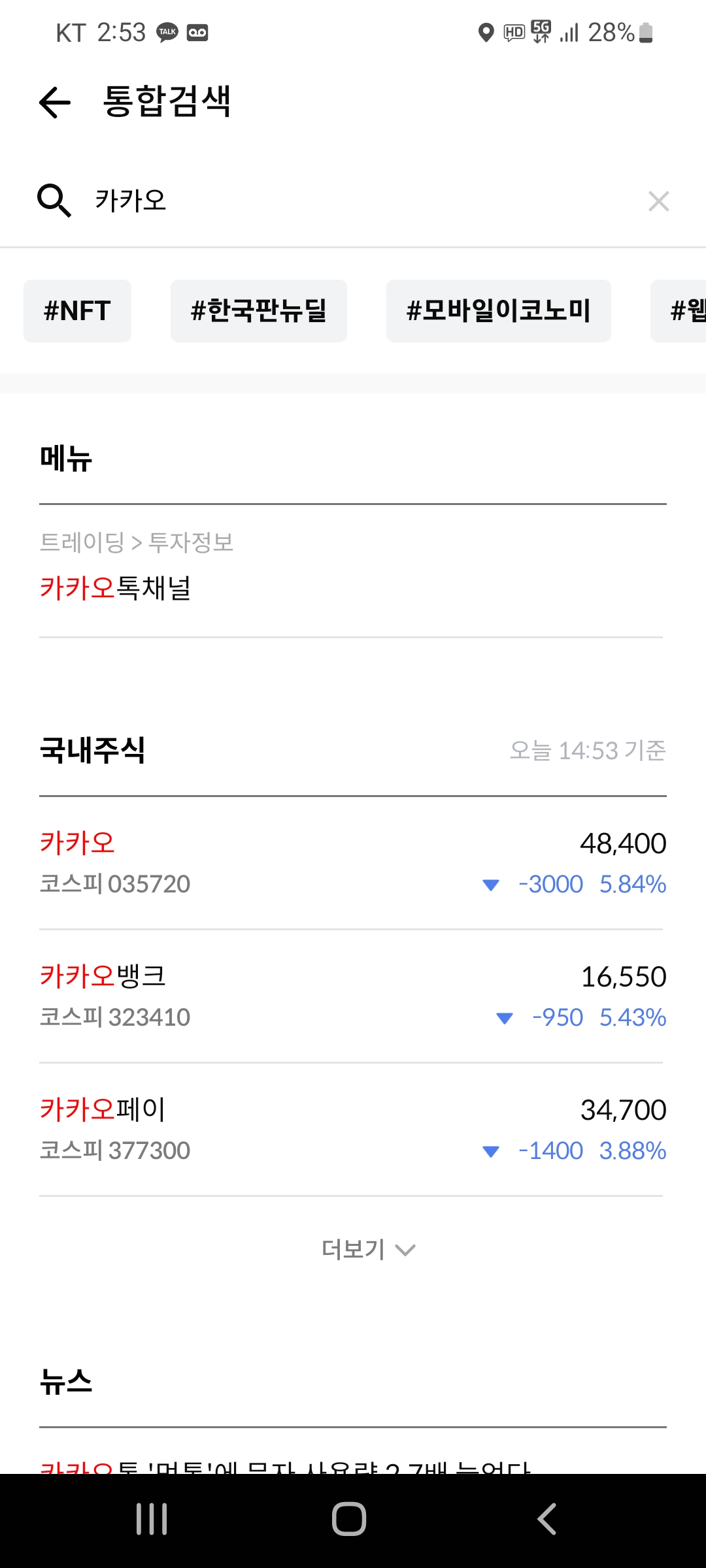This screenshot has width=706, height=1568.
Task: Open 카카오페이 stock 377300
Action: (352, 1129)
